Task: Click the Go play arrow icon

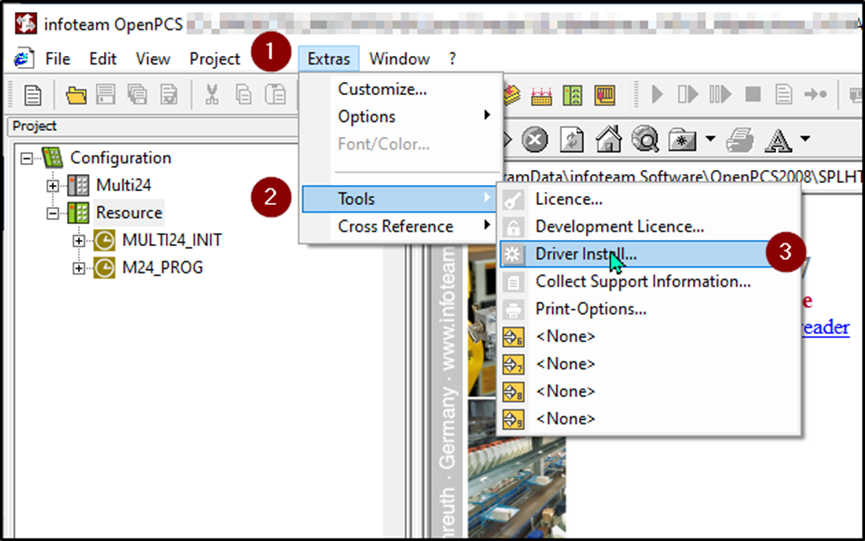Action: point(657,94)
